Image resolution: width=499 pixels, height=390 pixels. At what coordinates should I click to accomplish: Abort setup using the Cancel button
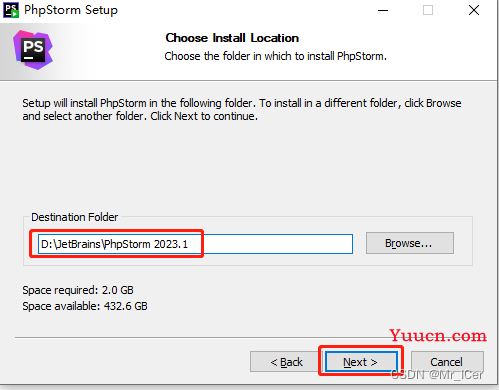(447, 362)
